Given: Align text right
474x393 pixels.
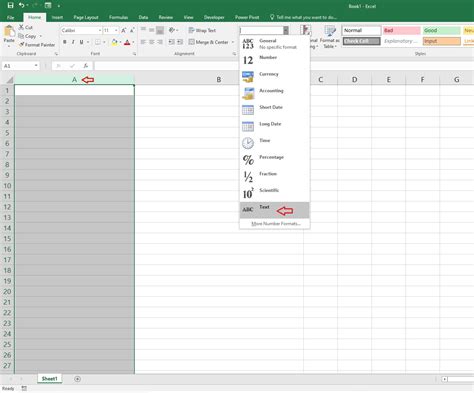Looking at the screenshot, I should [160, 42].
